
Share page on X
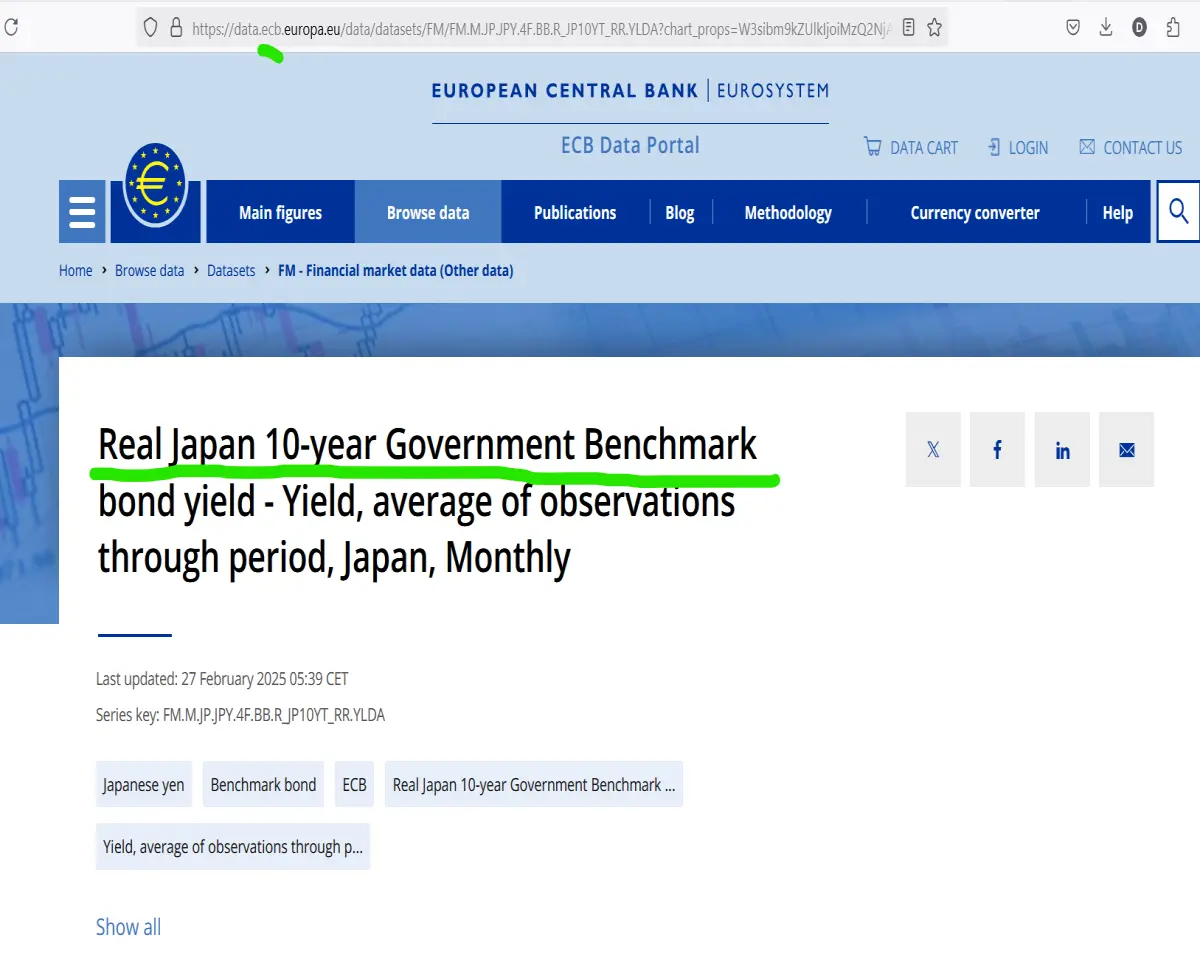click(x=933, y=449)
